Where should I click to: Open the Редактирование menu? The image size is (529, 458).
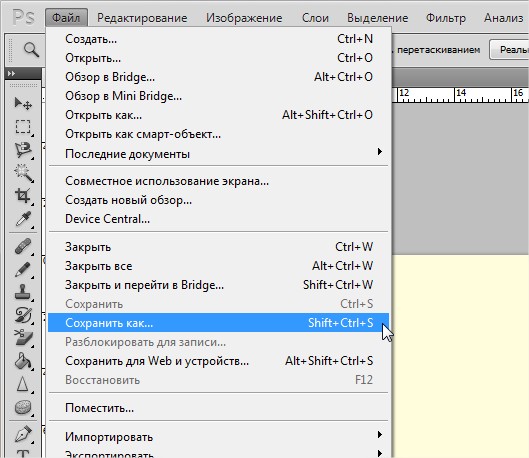point(142,18)
